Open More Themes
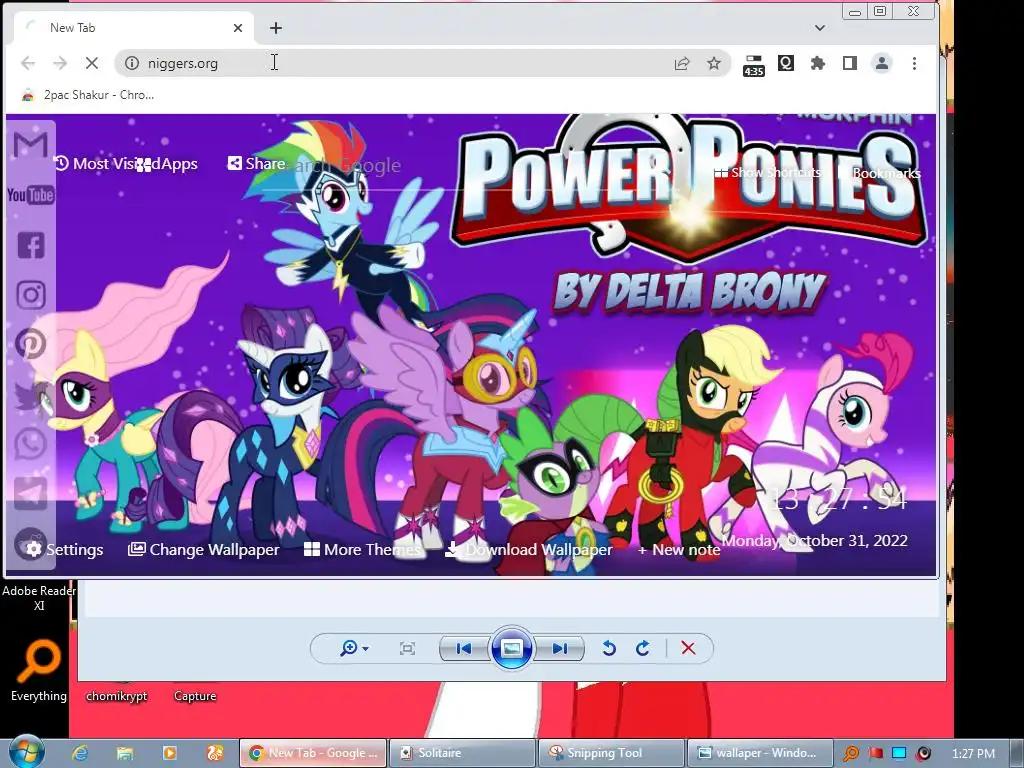The width and height of the screenshot is (1024, 768). [x=362, y=549]
